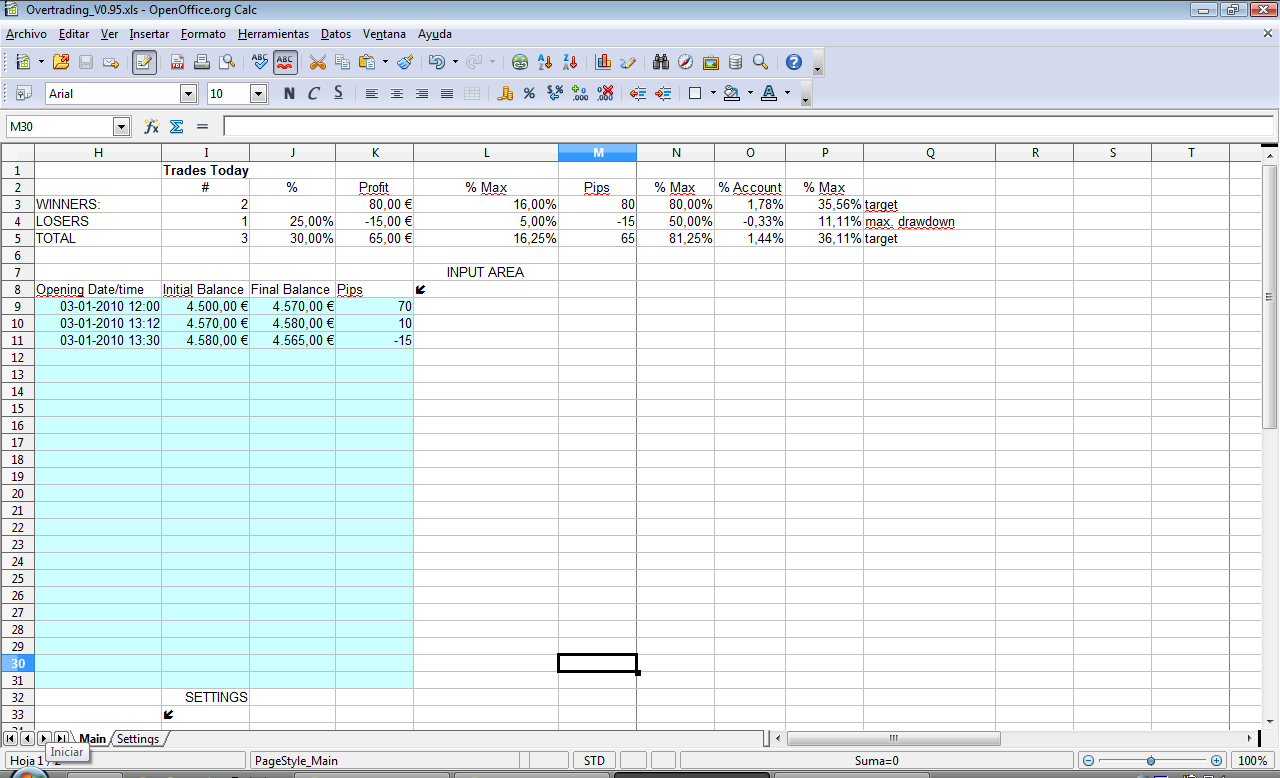Switch to the Settings sheet tab
This screenshot has height=778, width=1280.
click(138, 739)
